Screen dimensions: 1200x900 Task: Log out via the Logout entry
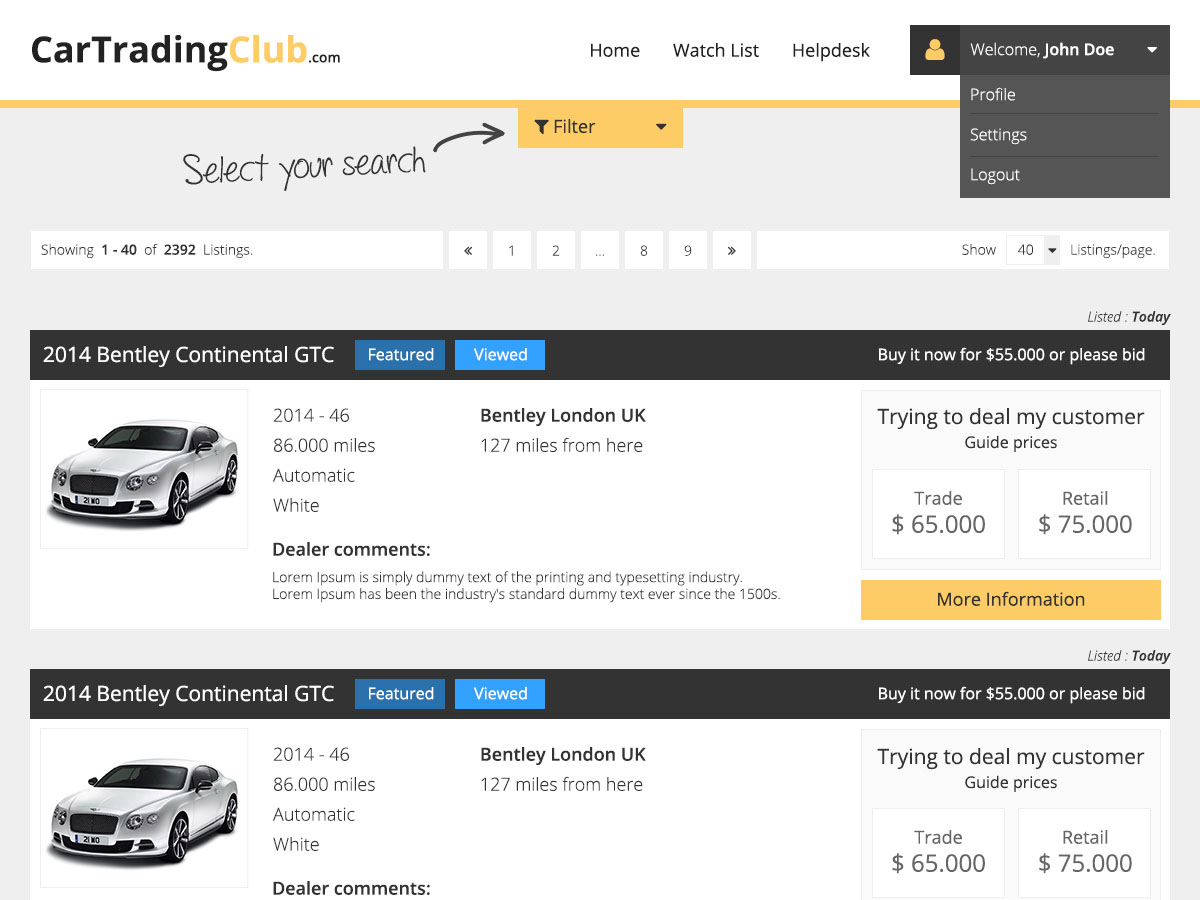coord(995,175)
